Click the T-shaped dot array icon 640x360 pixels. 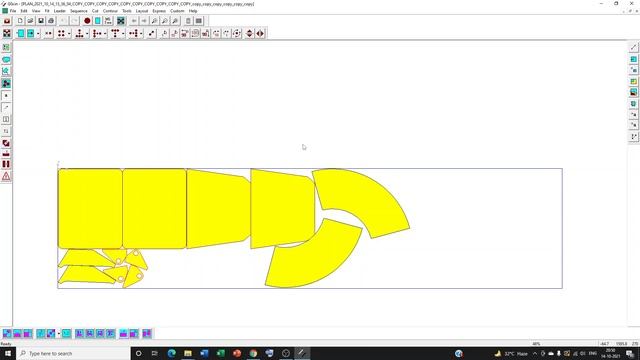115,33
